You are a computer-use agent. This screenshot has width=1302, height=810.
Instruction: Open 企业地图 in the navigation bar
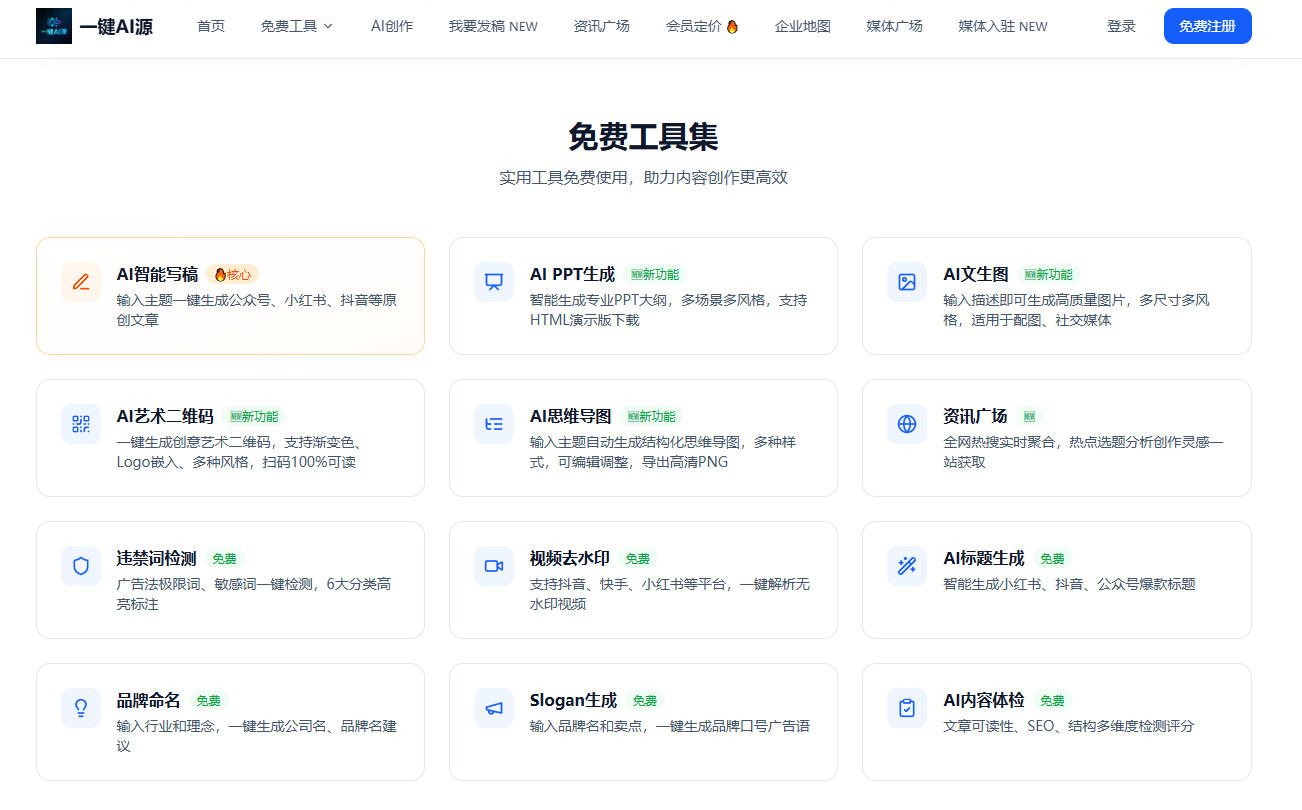803,26
